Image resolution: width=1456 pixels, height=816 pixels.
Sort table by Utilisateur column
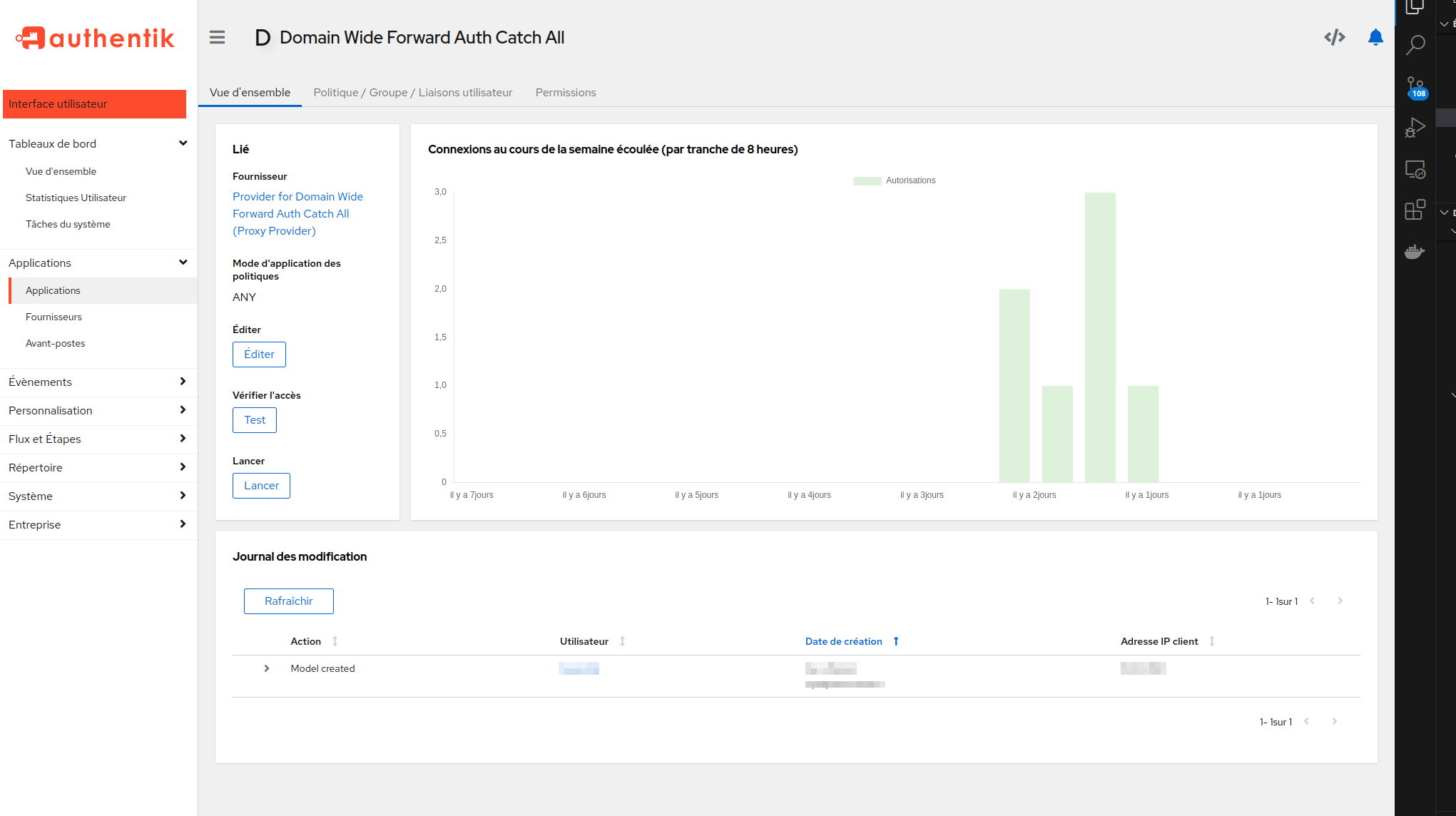[622, 641]
